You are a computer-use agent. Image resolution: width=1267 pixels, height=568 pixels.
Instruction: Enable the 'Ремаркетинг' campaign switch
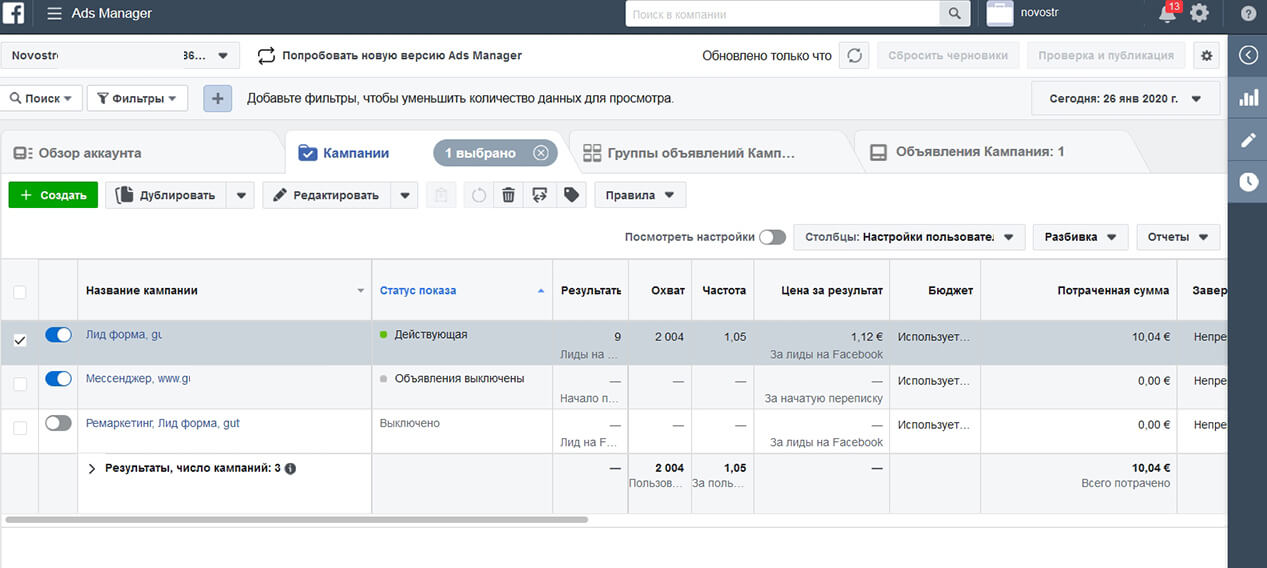tap(59, 423)
